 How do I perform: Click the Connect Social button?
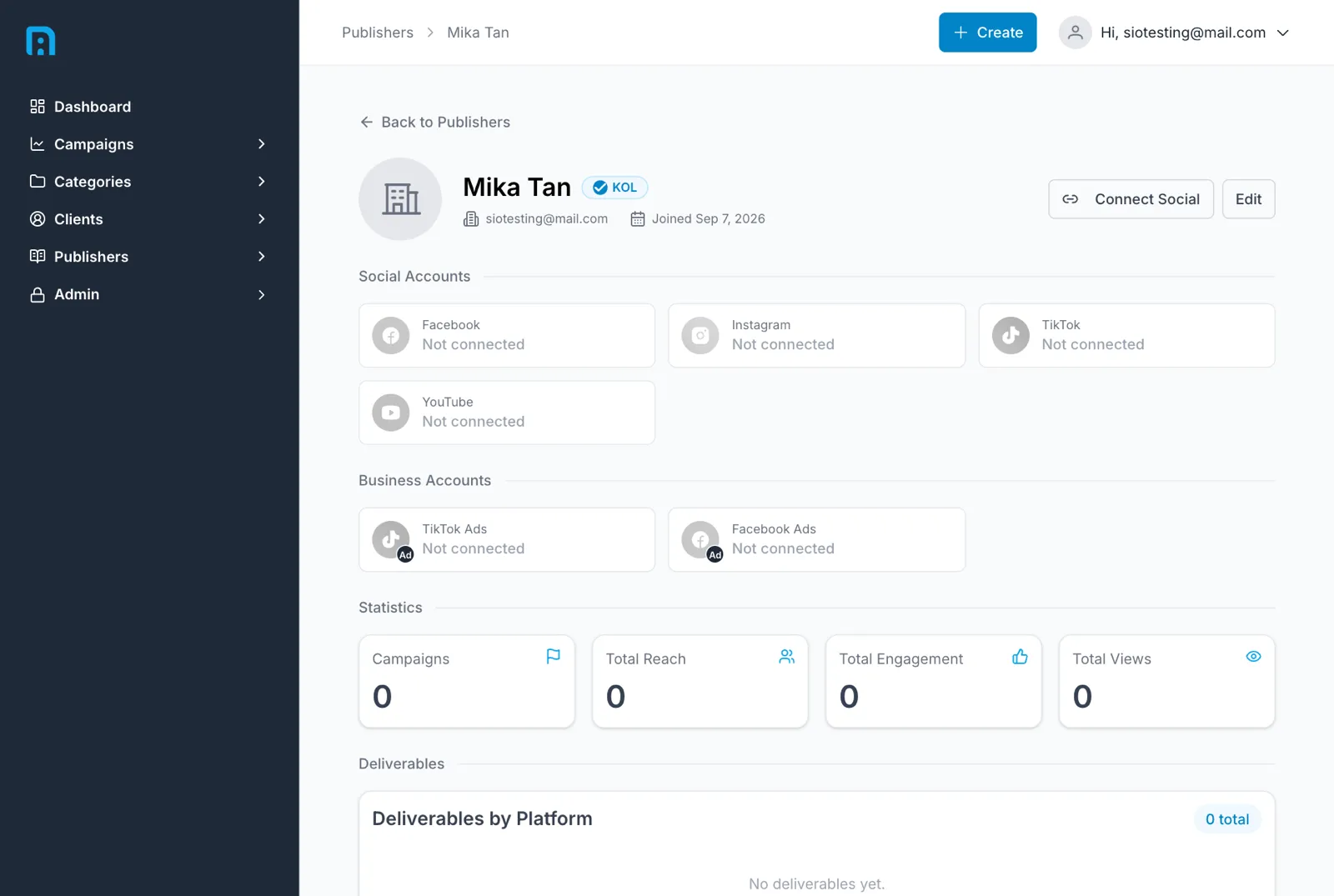[x=1131, y=199]
